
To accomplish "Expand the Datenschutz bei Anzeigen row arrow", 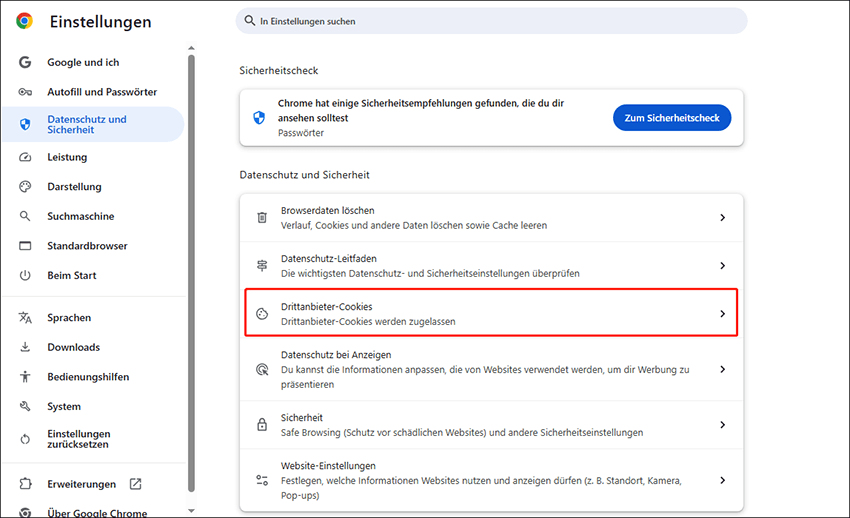I will click(x=722, y=370).
